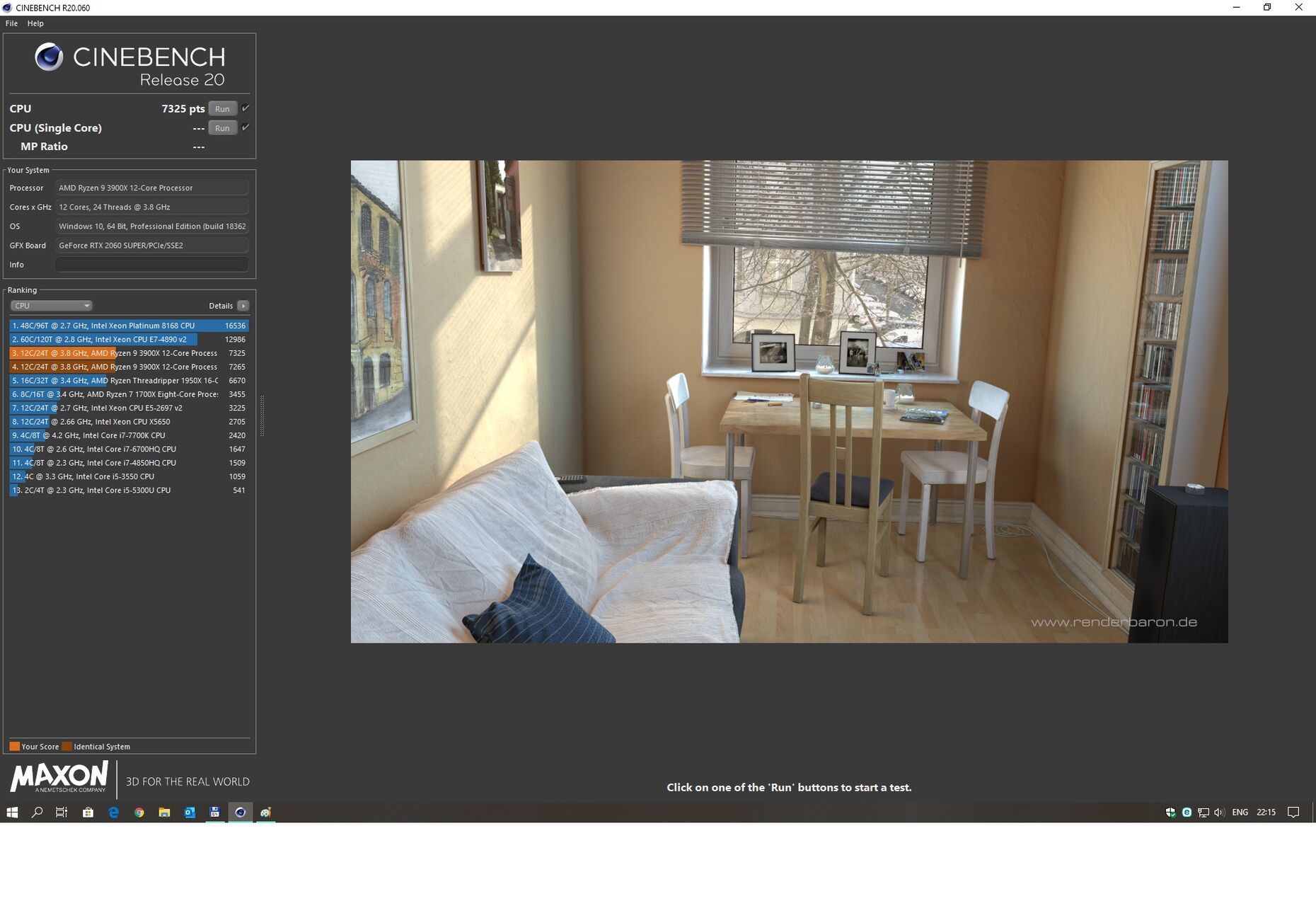
Task: Run the multi-core CPU benchmark
Action: tap(222, 109)
